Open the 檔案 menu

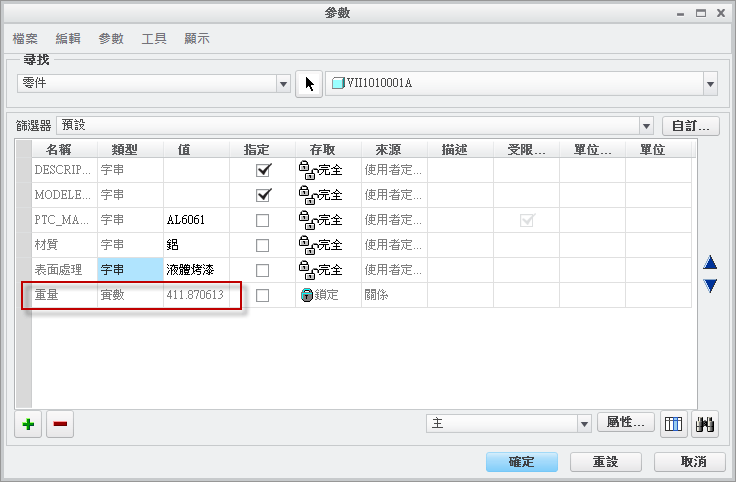coord(26,39)
